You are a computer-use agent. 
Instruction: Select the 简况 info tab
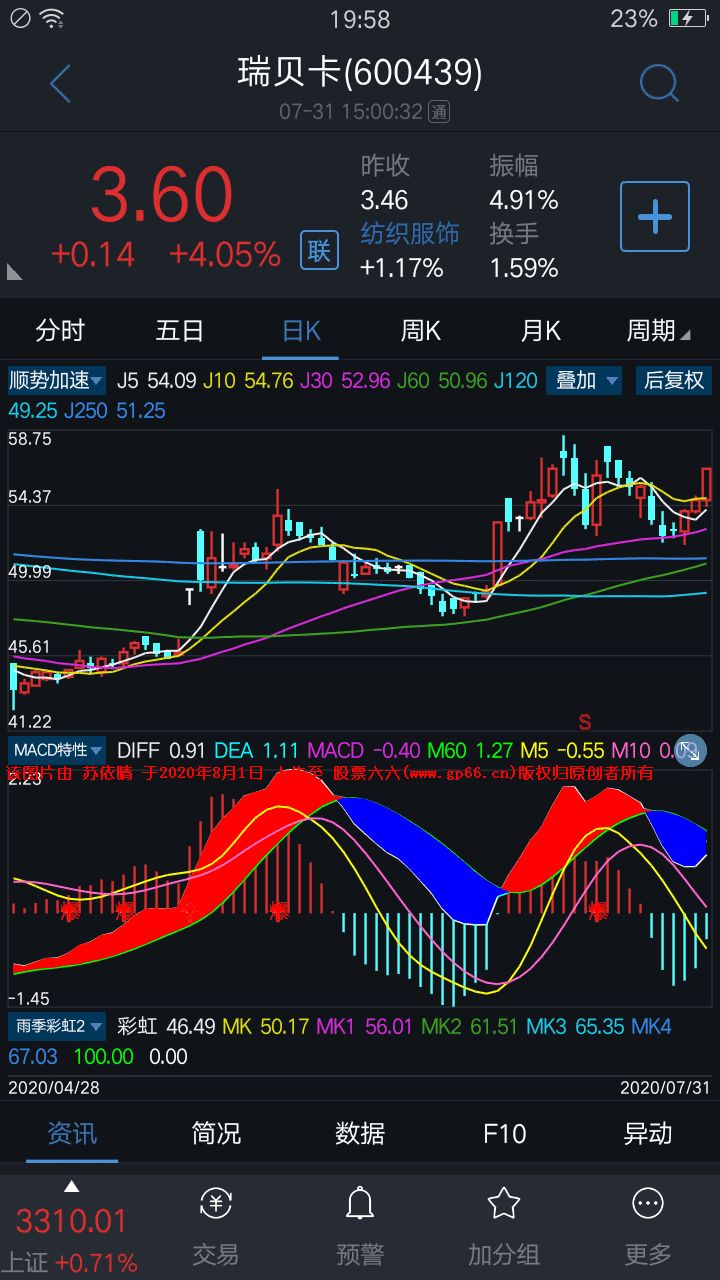(x=216, y=1133)
